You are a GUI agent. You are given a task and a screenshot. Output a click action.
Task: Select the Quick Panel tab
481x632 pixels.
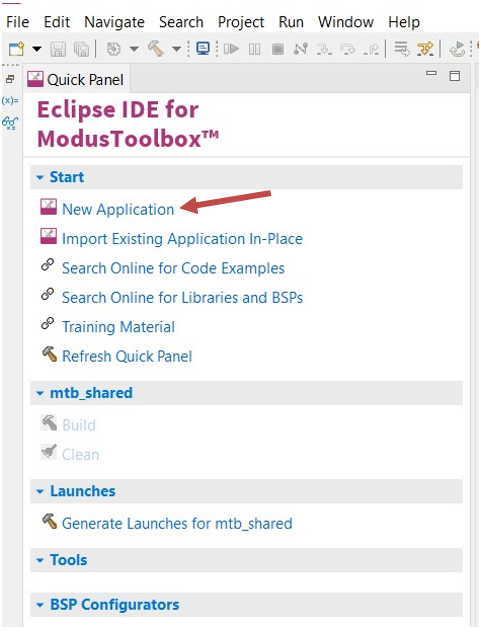(x=76, y=79)
